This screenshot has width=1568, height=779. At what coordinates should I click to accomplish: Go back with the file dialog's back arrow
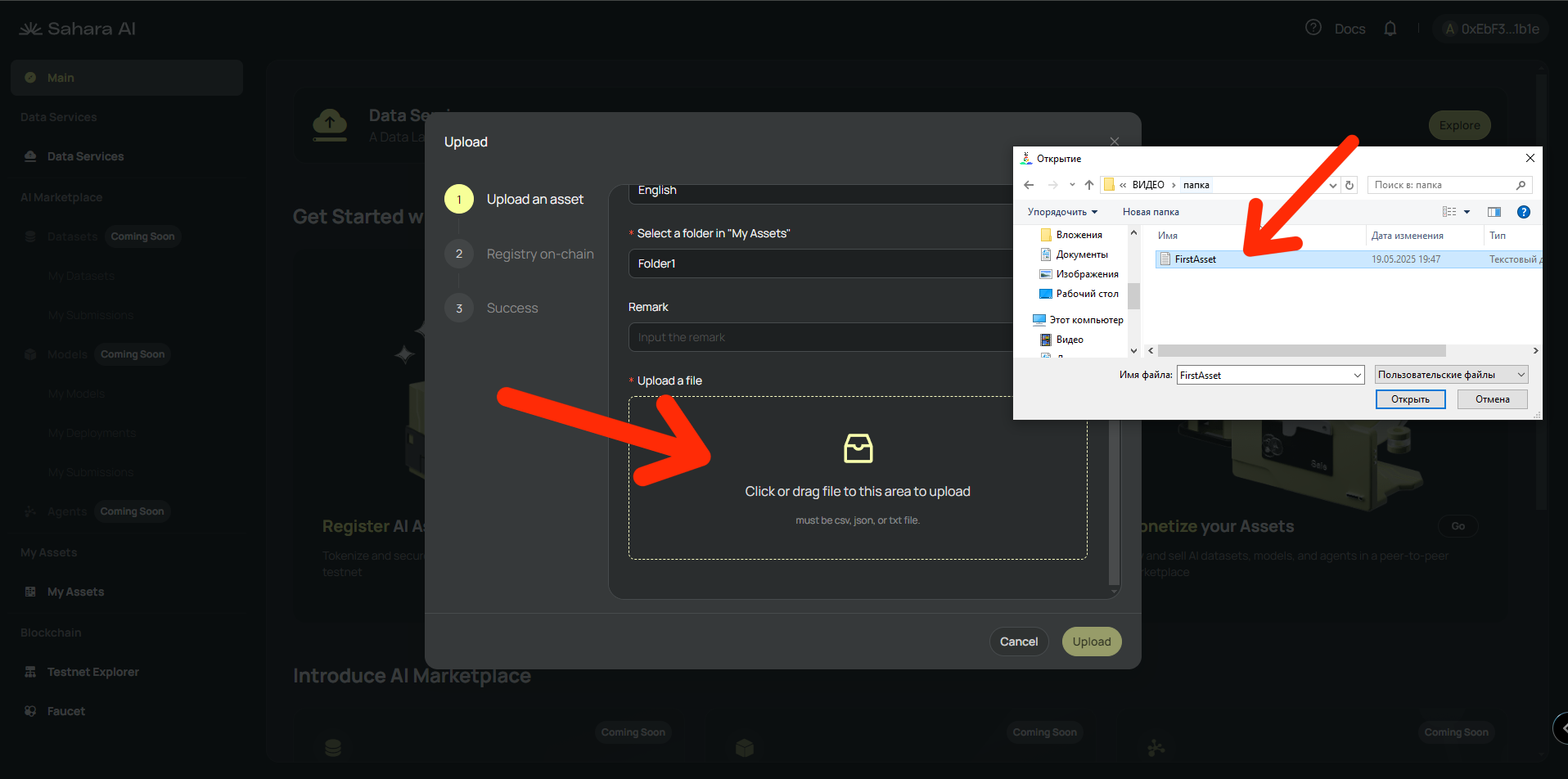(x=1029, y=185)
